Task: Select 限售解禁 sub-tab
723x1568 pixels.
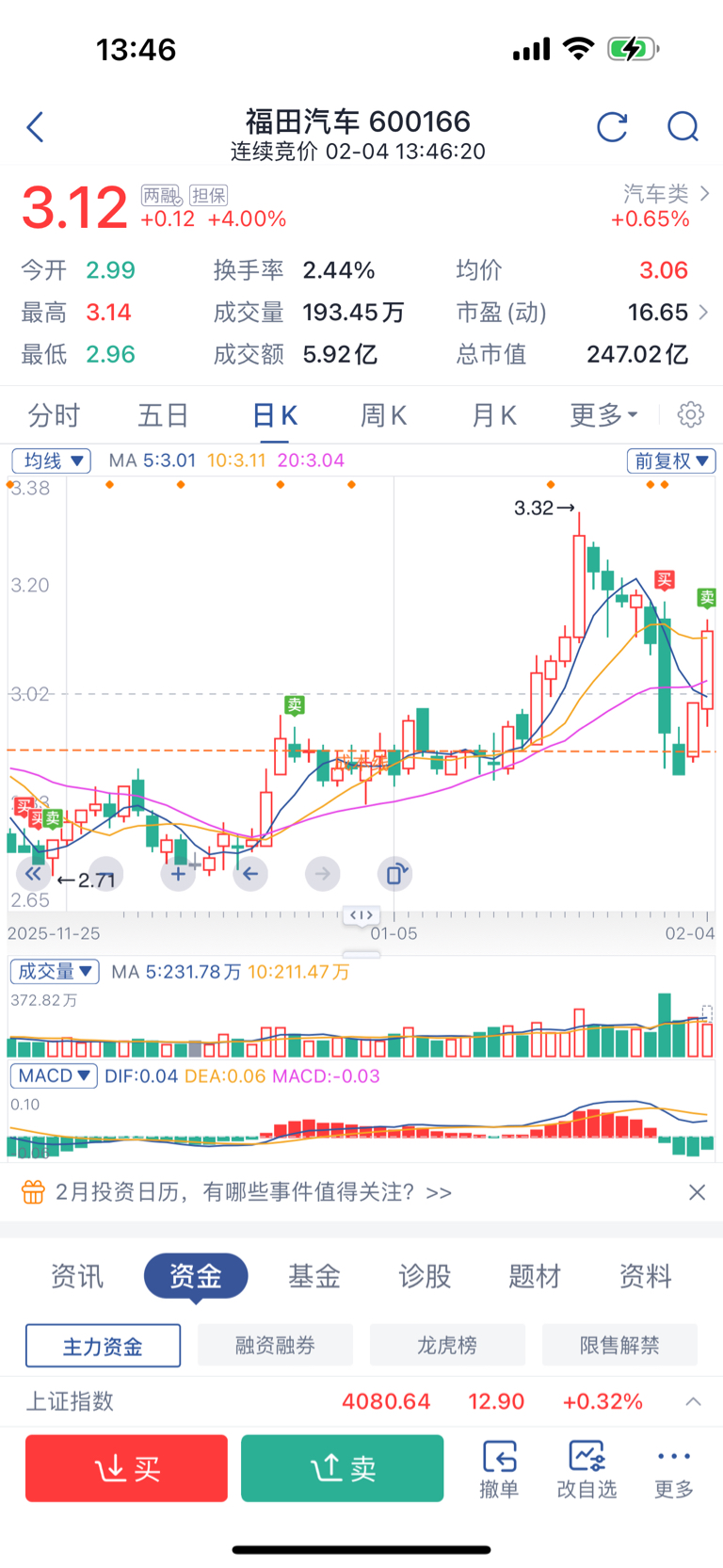Action: click(619, 1346)
